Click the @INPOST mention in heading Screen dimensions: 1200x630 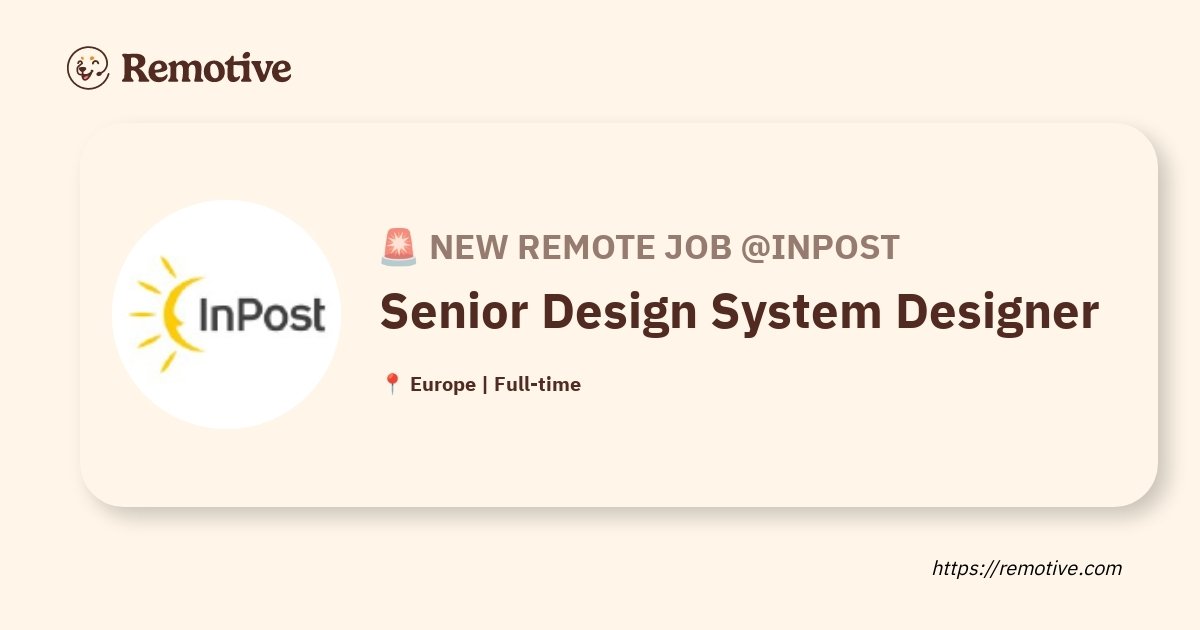pyautogui.click(x=820, y=247)
